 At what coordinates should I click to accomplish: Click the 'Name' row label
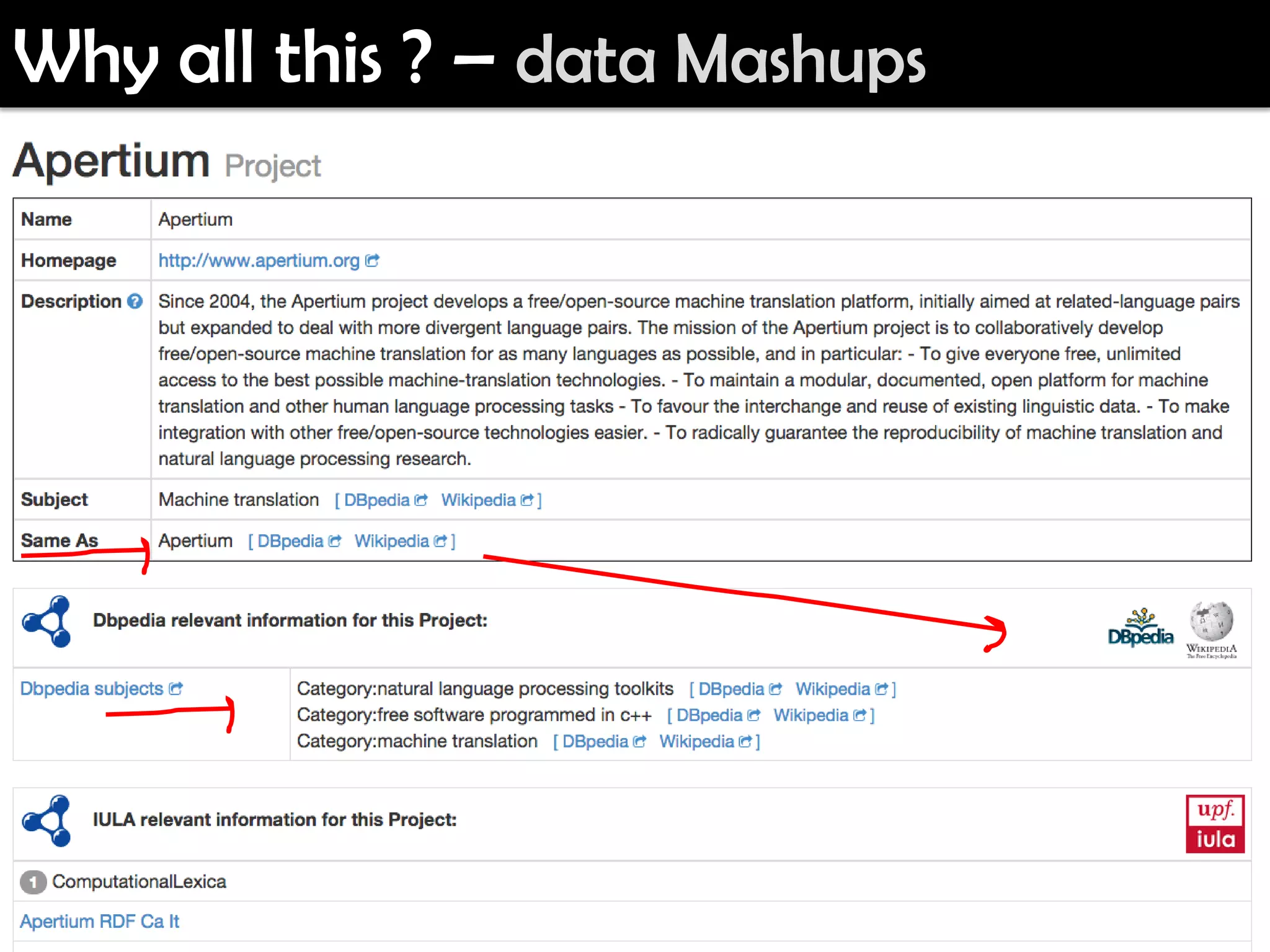coord(47,219)
